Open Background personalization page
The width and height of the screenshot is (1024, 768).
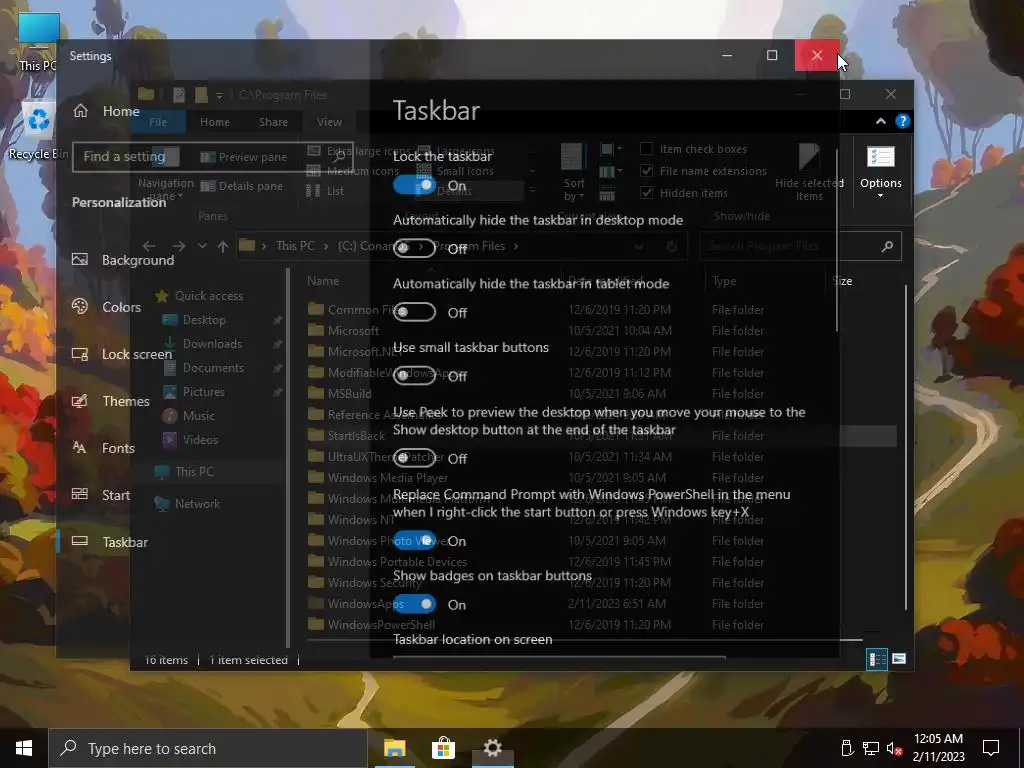pos(123,260)
